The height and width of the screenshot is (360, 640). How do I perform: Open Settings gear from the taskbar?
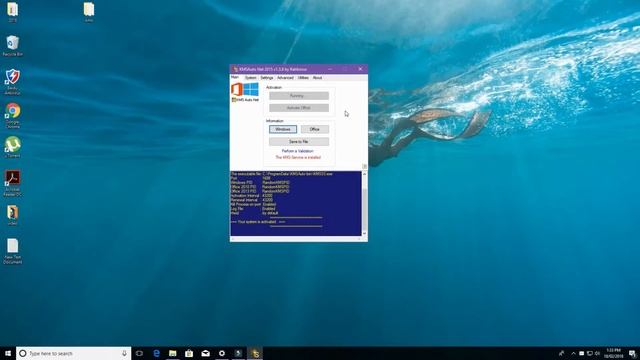pos(222,353)
